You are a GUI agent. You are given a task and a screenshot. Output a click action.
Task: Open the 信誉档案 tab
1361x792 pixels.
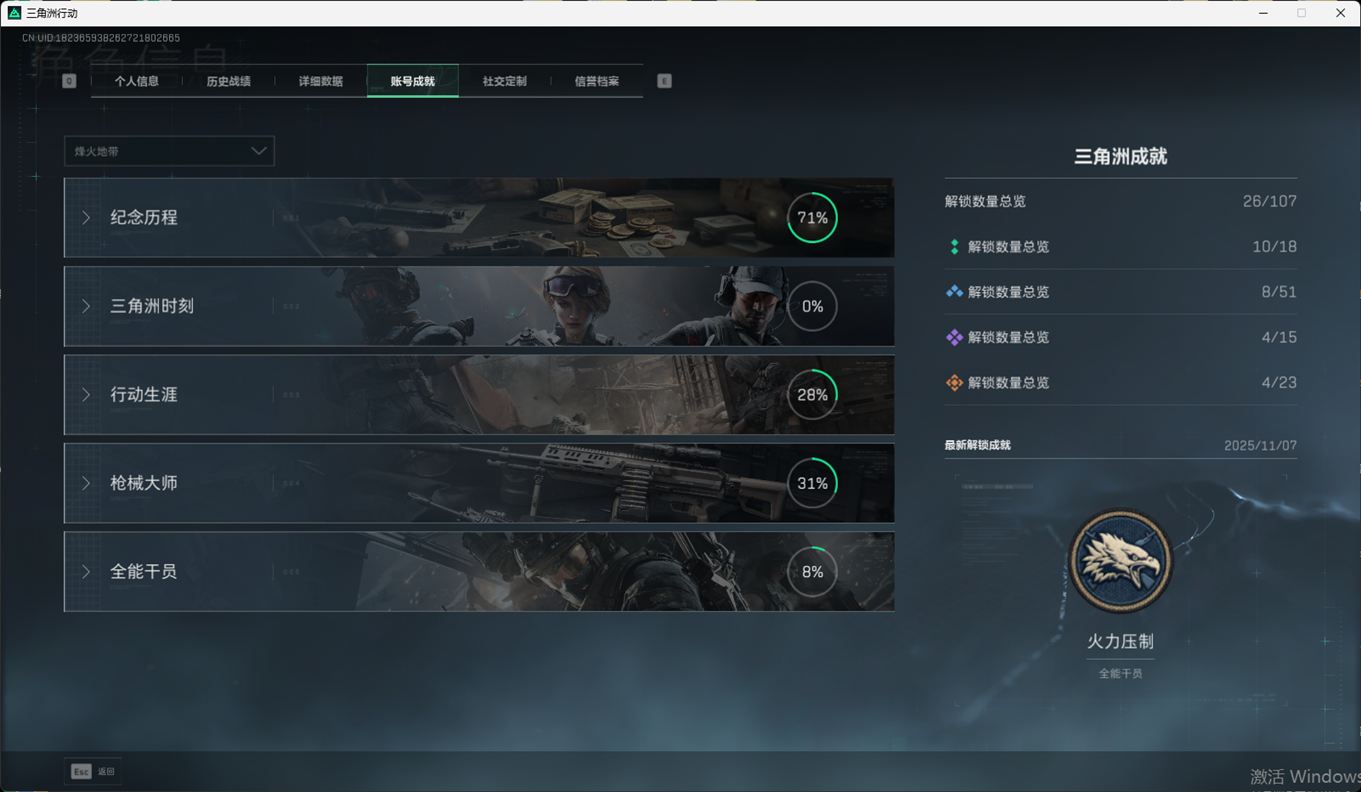coord(597,81)
